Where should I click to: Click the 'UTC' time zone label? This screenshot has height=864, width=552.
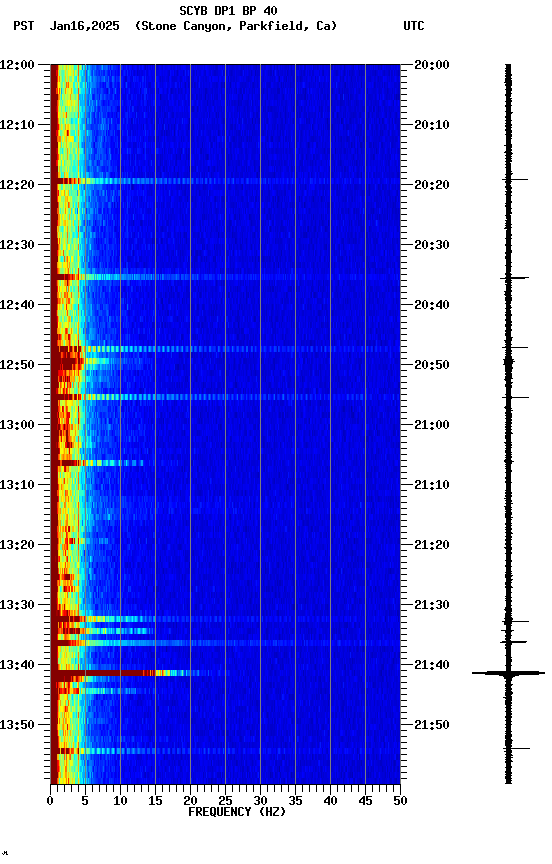[x=414, y=26]
